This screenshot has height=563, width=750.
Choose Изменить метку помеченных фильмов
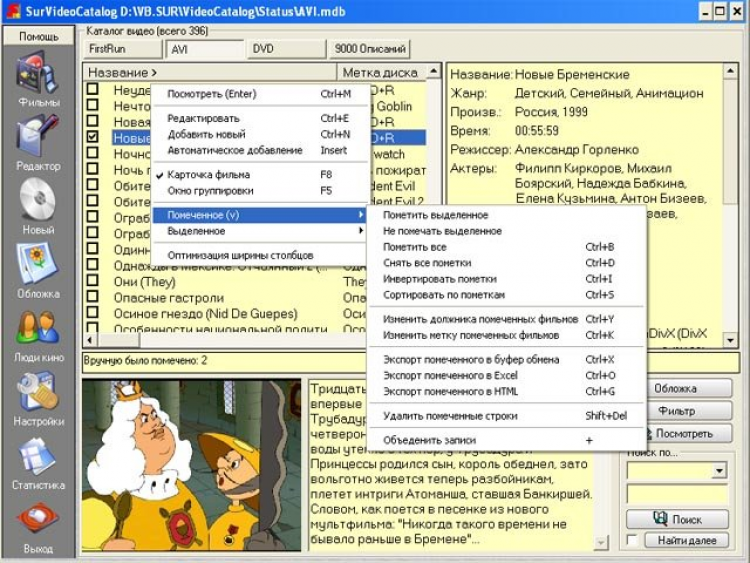(x=506, y=335)
